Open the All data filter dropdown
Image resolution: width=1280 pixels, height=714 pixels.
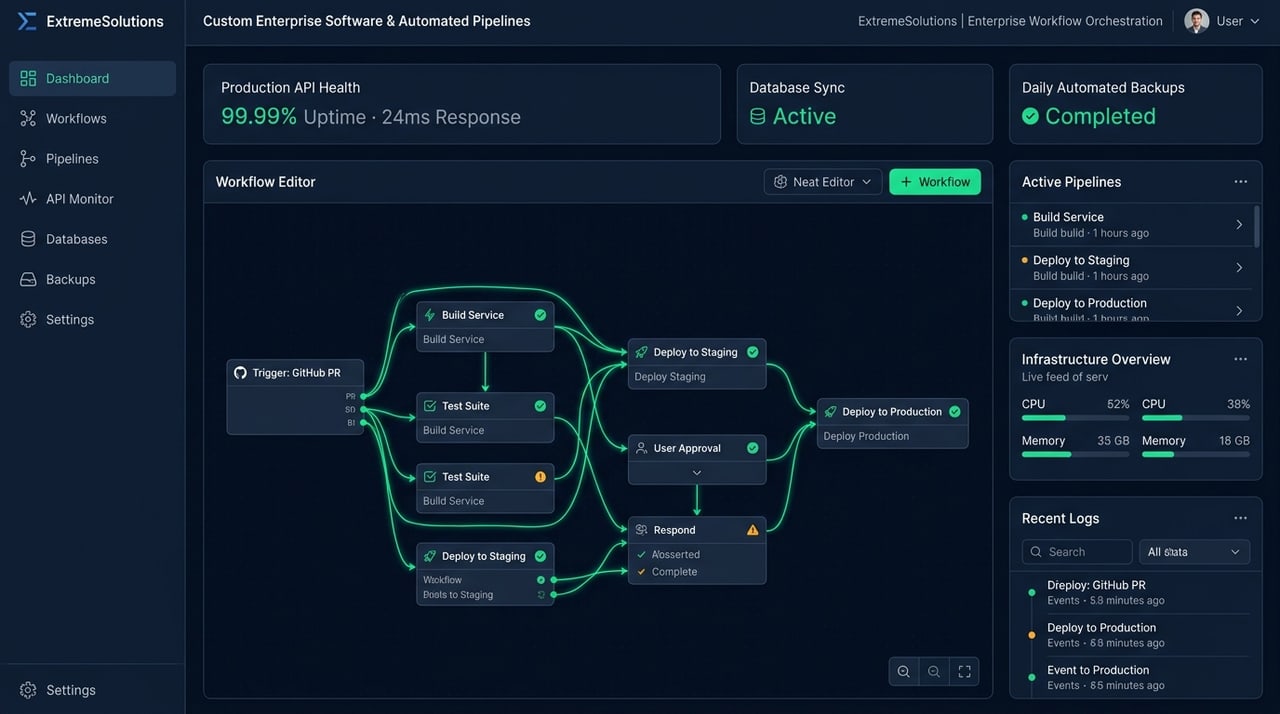[x=1194, y=552]
